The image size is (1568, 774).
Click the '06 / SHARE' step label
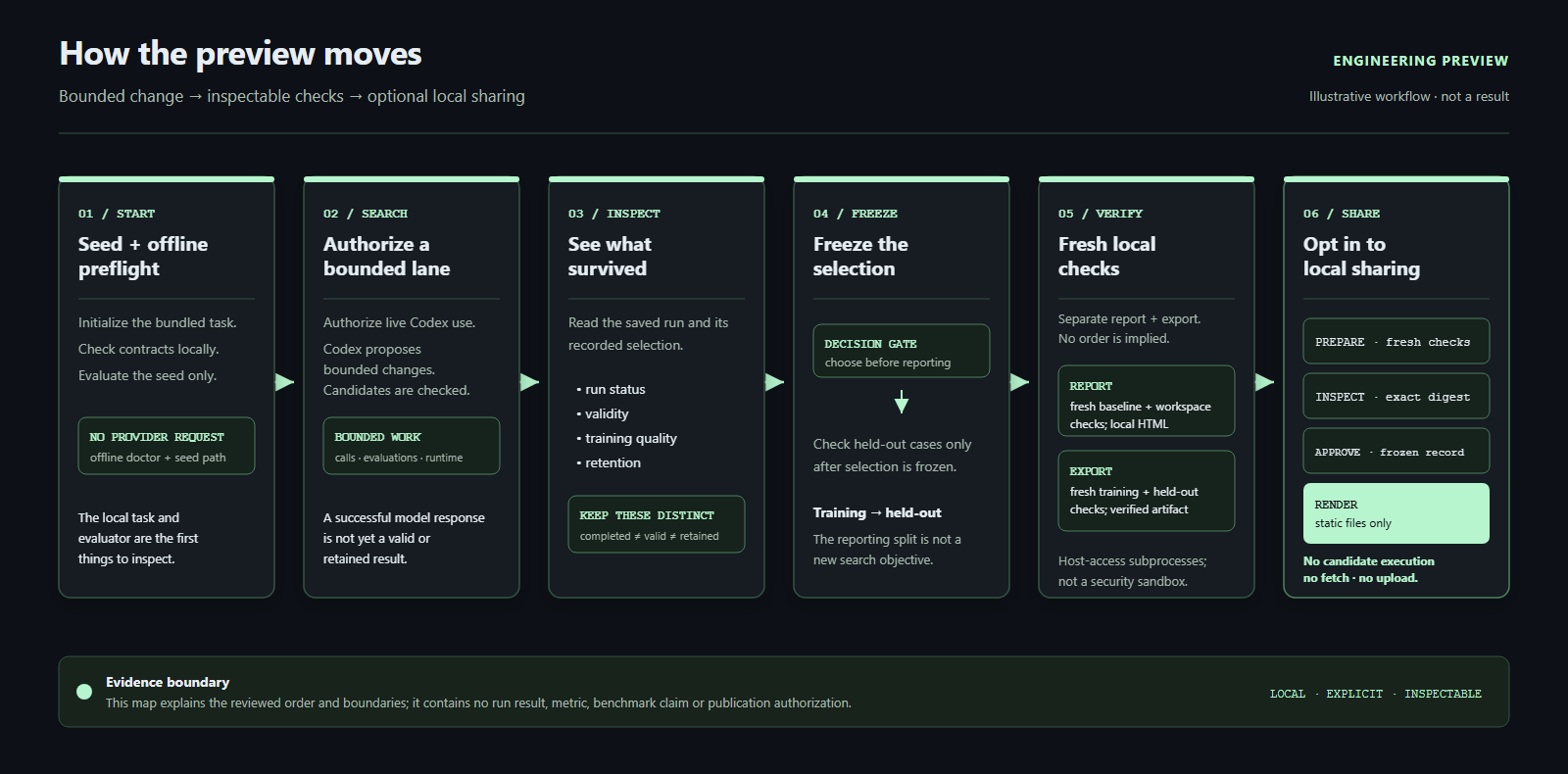tap(1342, 214)
